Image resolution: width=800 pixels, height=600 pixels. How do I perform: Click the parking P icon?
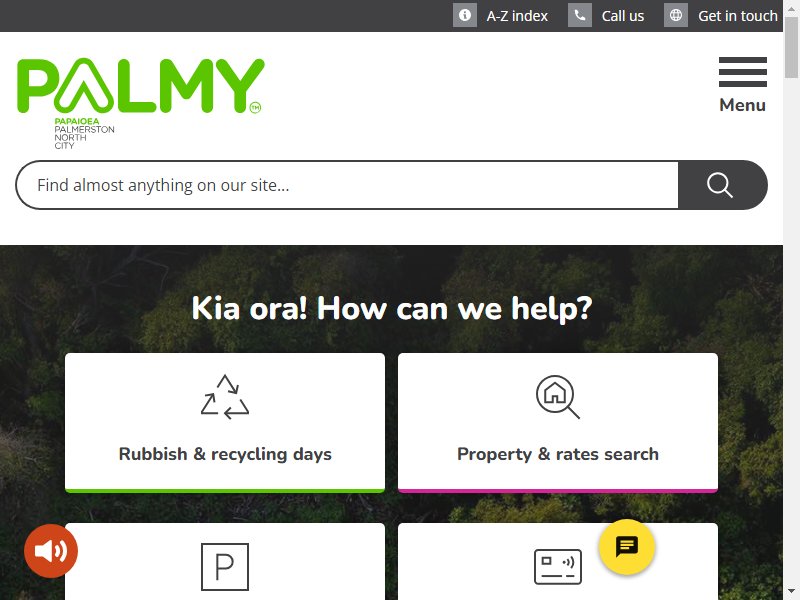224,567
